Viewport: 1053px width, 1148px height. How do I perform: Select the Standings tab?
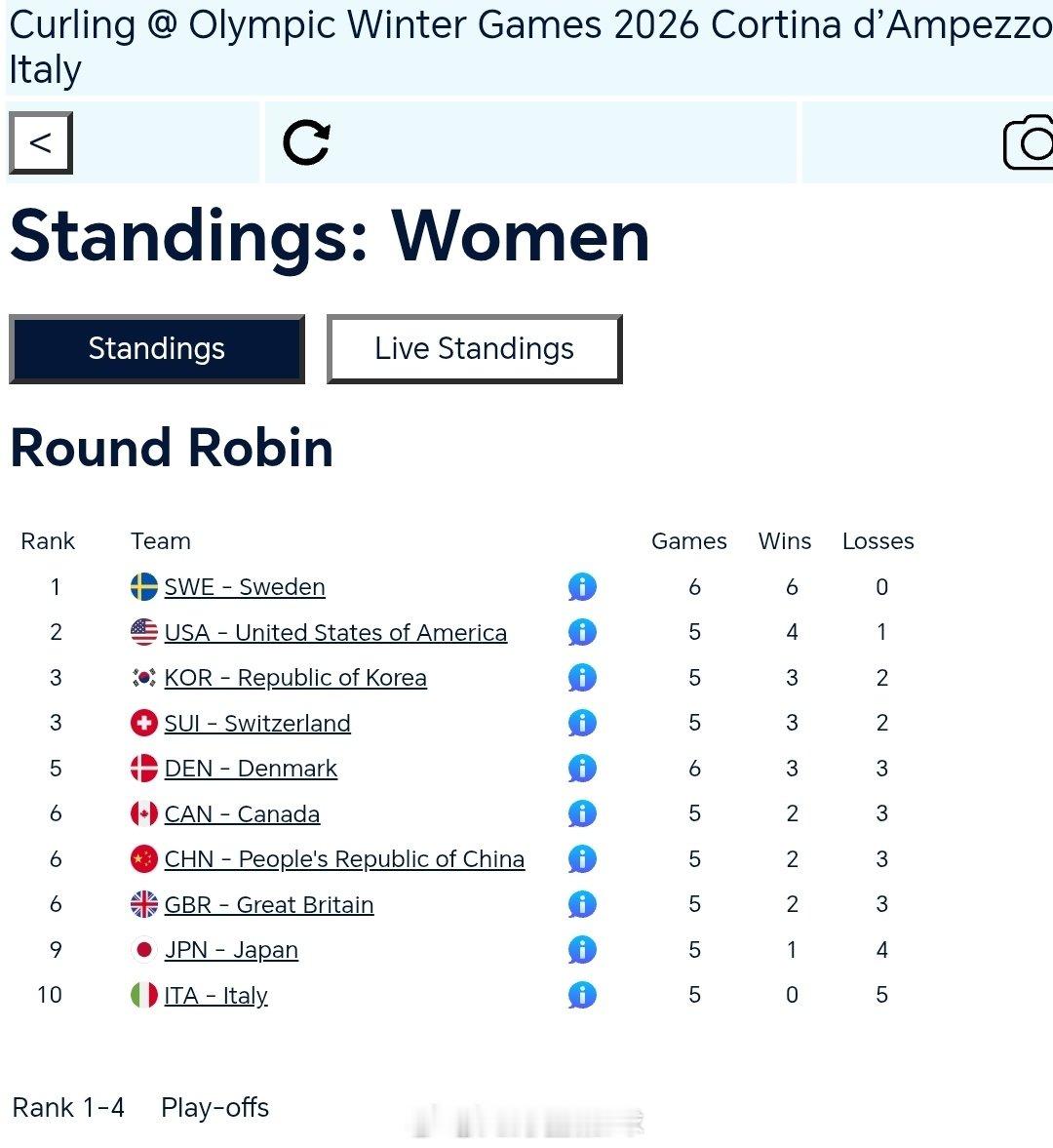click(157, 349)
